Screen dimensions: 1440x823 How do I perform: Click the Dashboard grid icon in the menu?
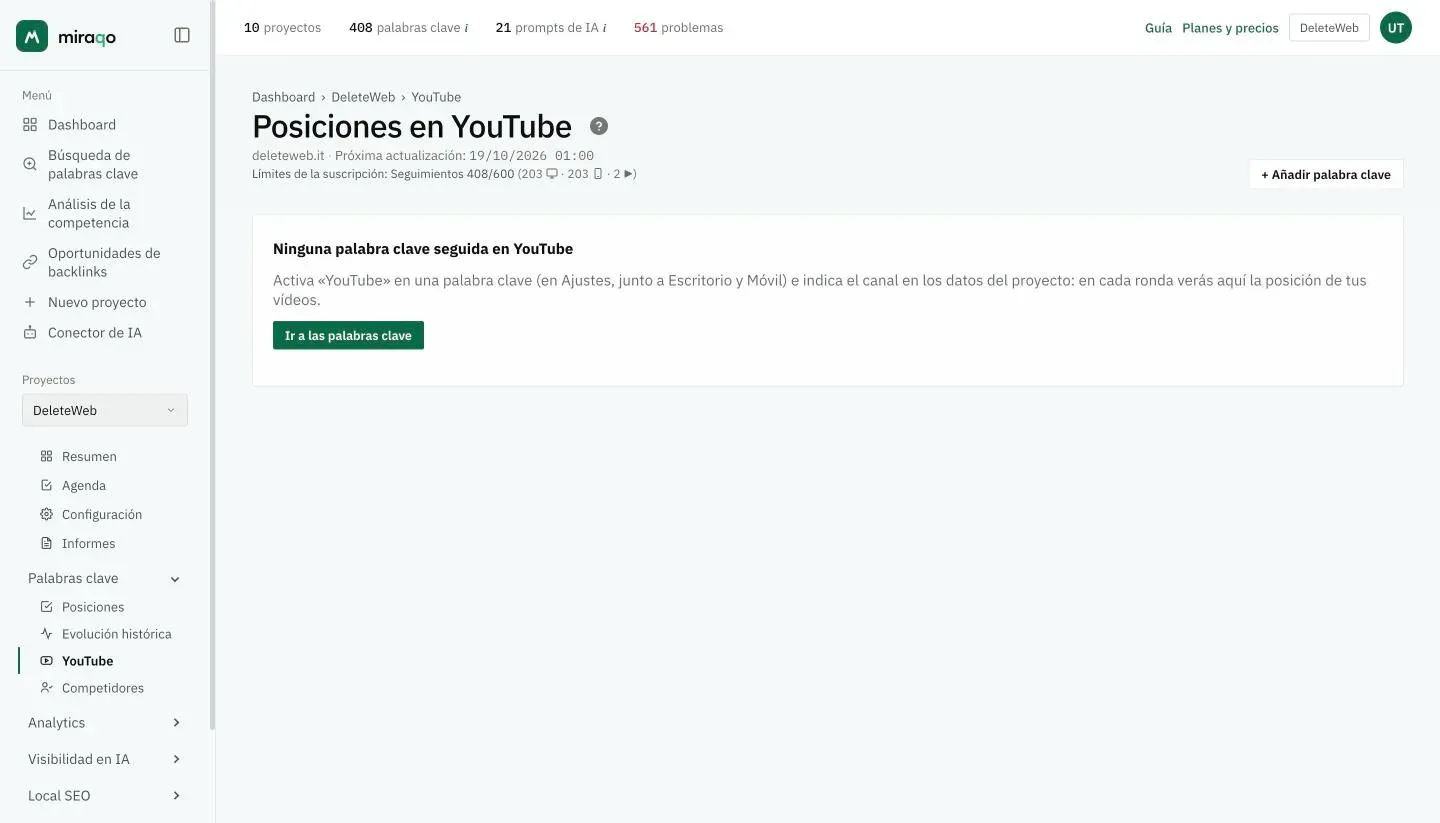pos(30,125)
